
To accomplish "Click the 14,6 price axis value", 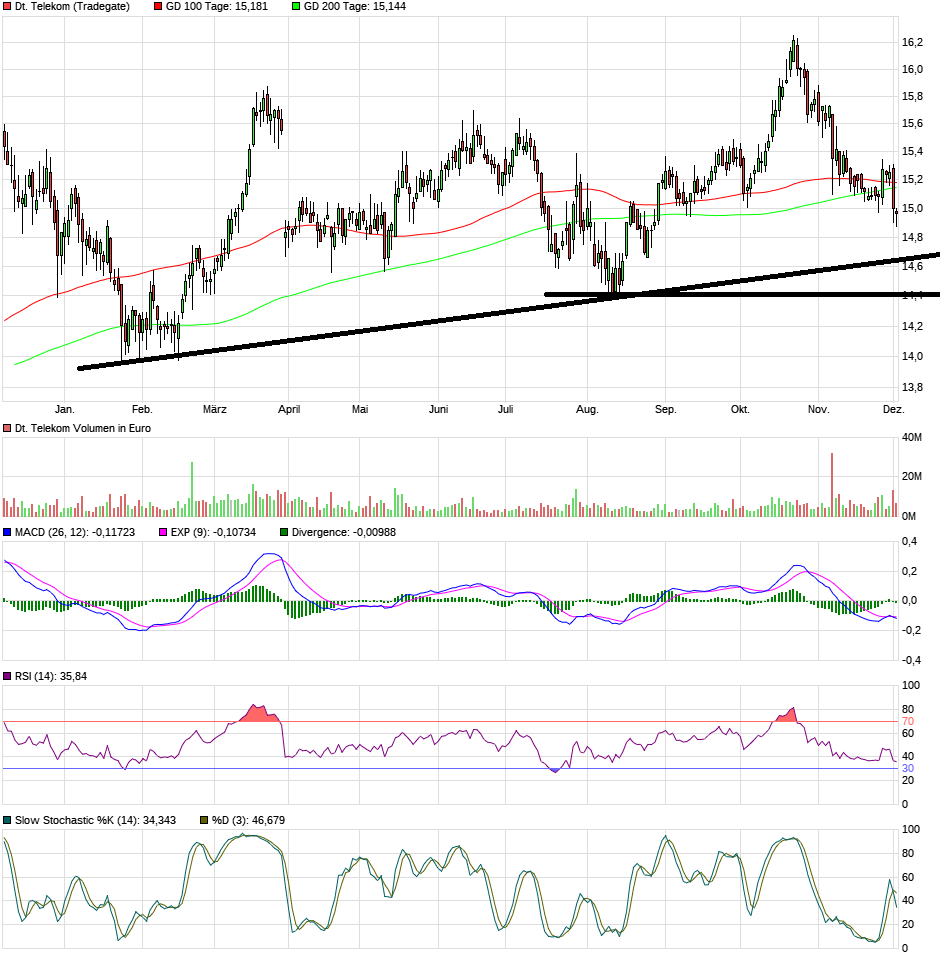I will click(913, 266).
